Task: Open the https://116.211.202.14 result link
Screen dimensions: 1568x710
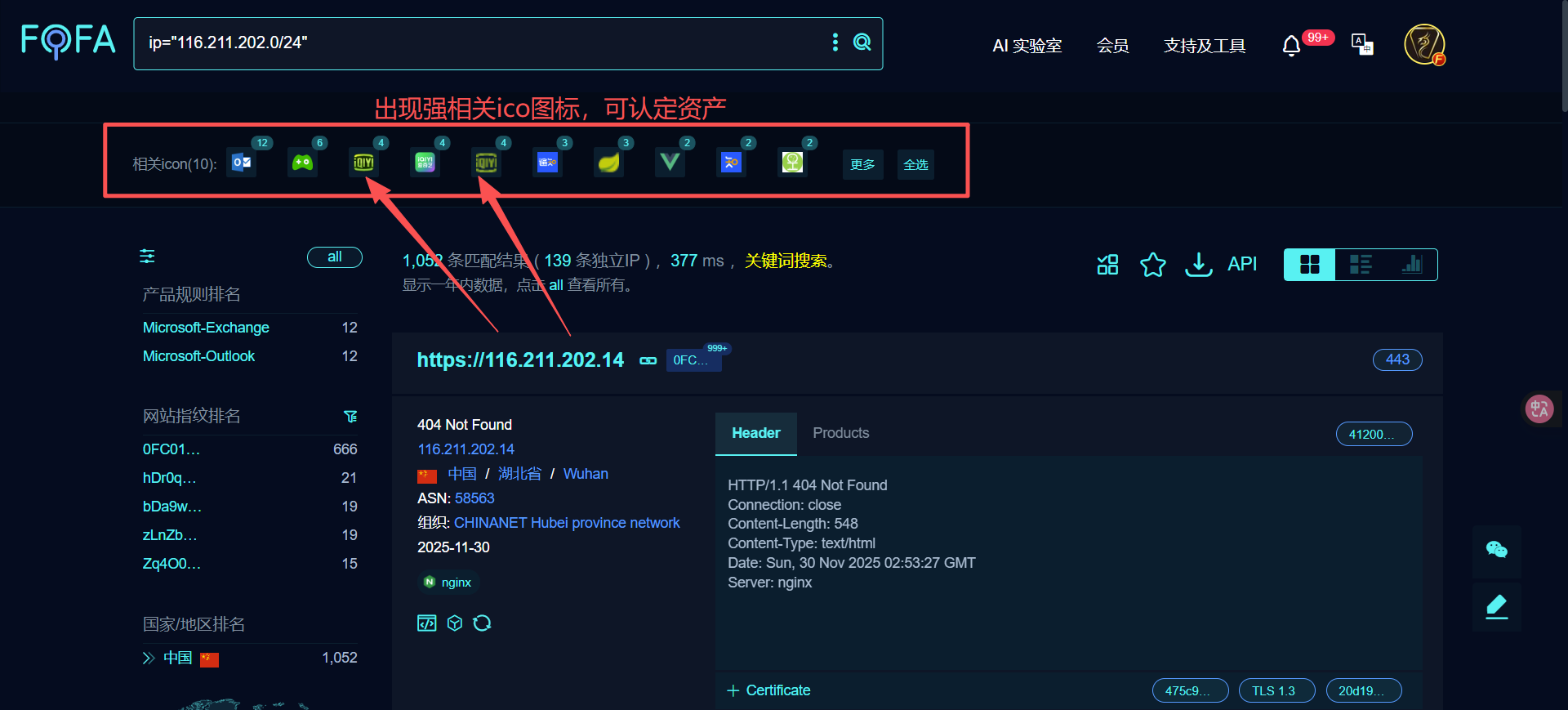Action: point(520,360)
